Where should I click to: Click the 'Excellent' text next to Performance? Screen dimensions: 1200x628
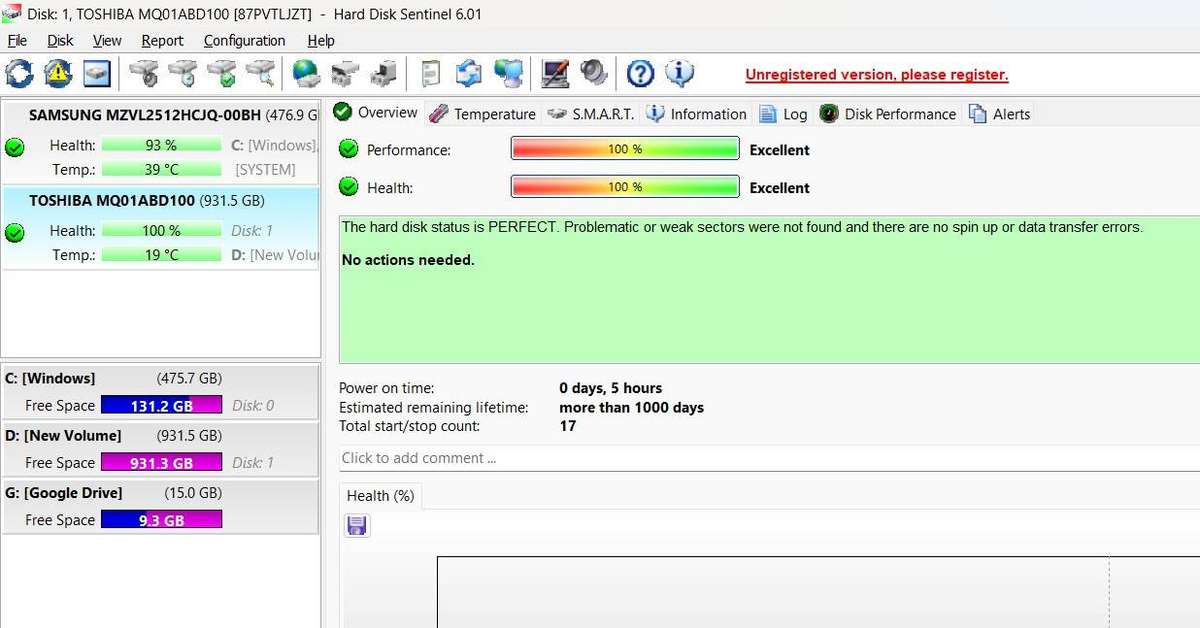[x=780, y=150]
